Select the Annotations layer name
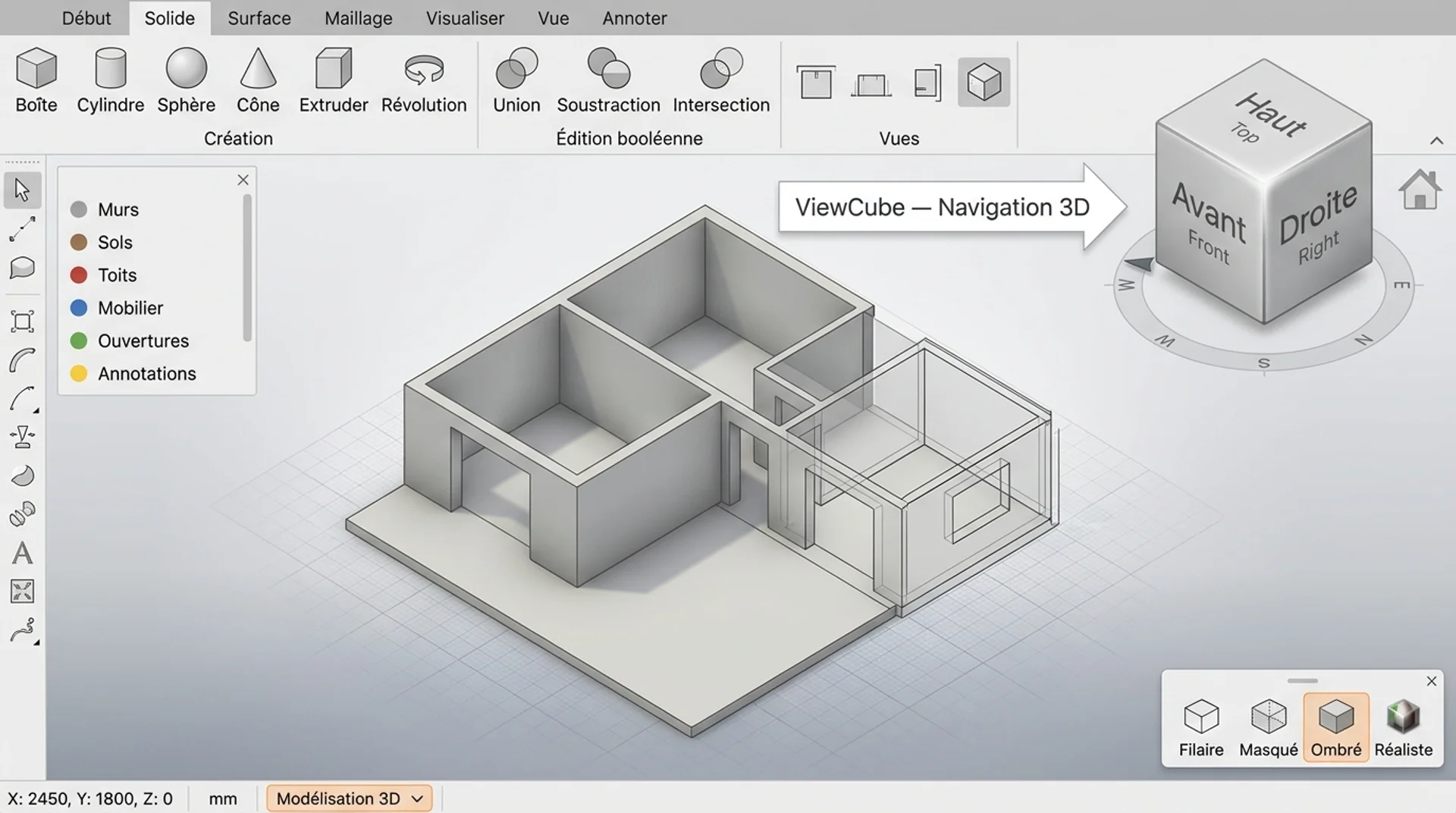The height and width of the screenshot is (813, 1456). click(147, 373)
